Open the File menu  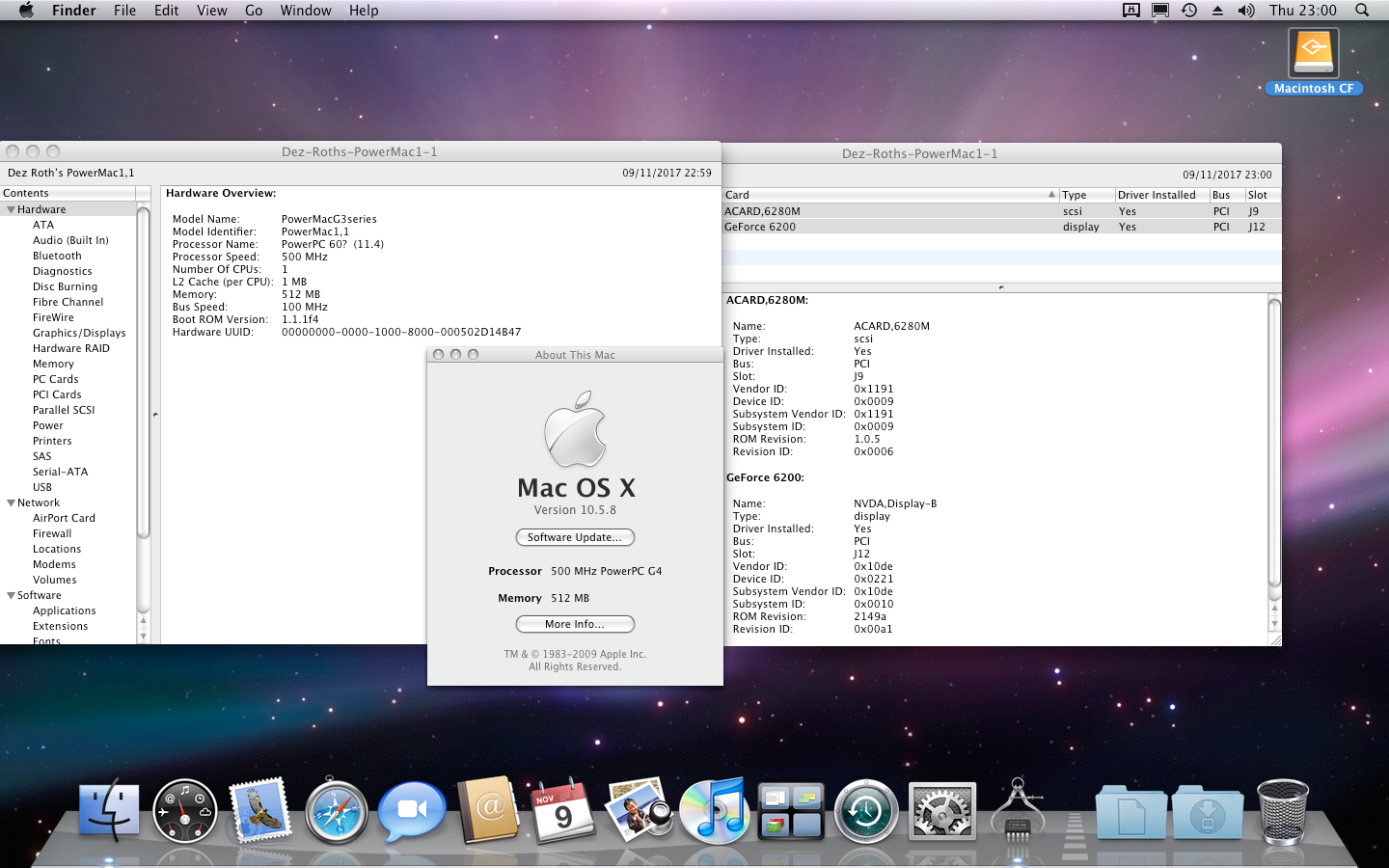coord(124,11)
